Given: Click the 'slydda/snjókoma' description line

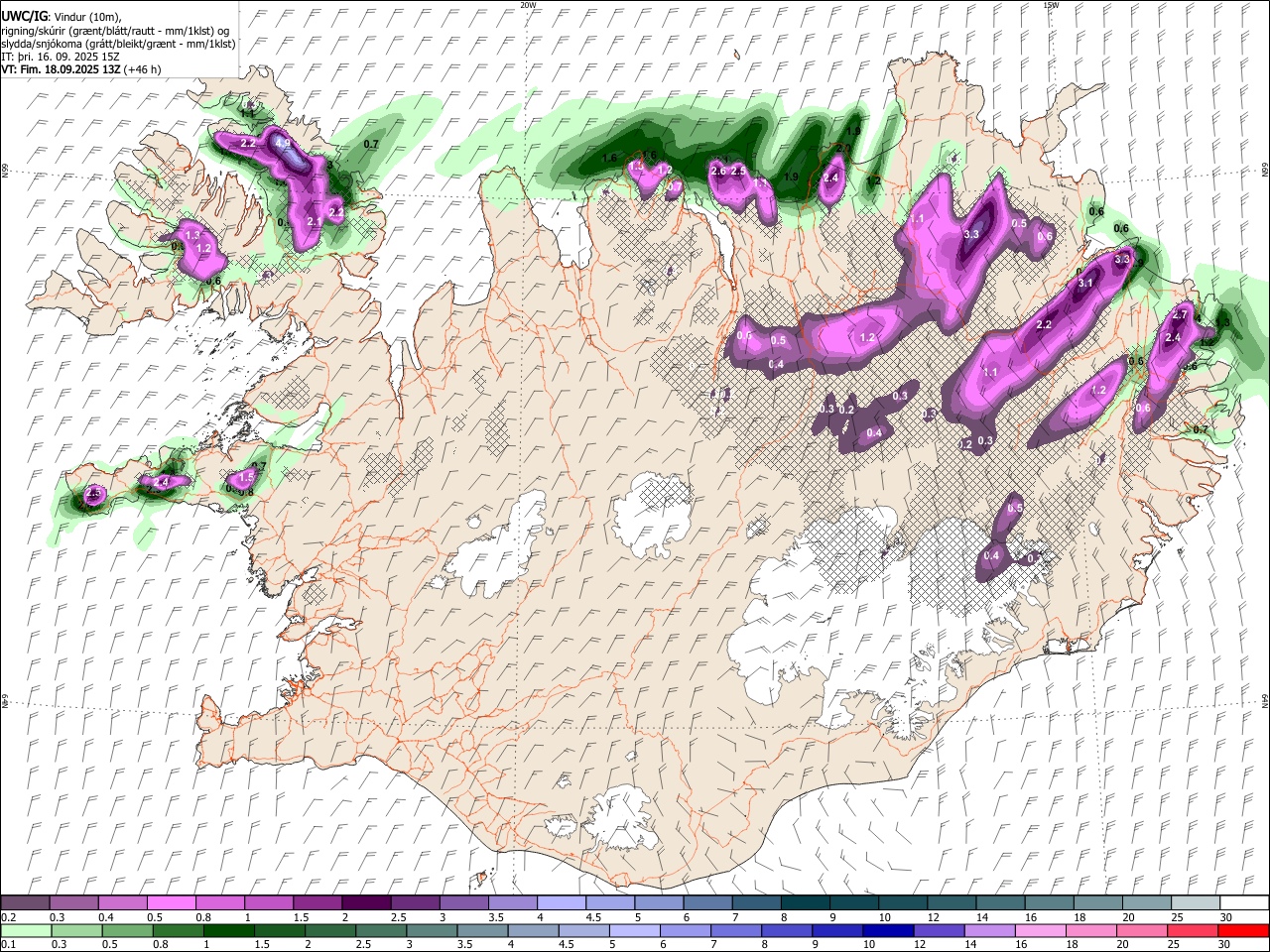Looking at the screenshot, I should (118, 44).
